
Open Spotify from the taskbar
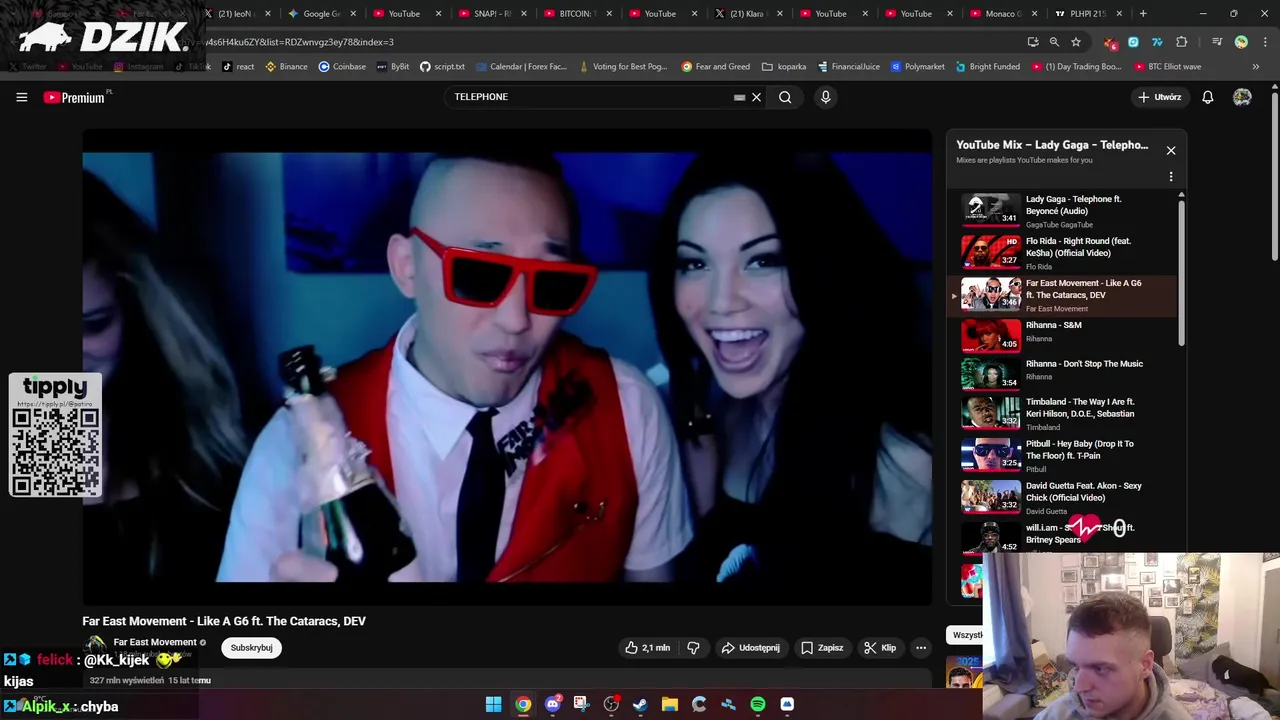click(758, 704)
